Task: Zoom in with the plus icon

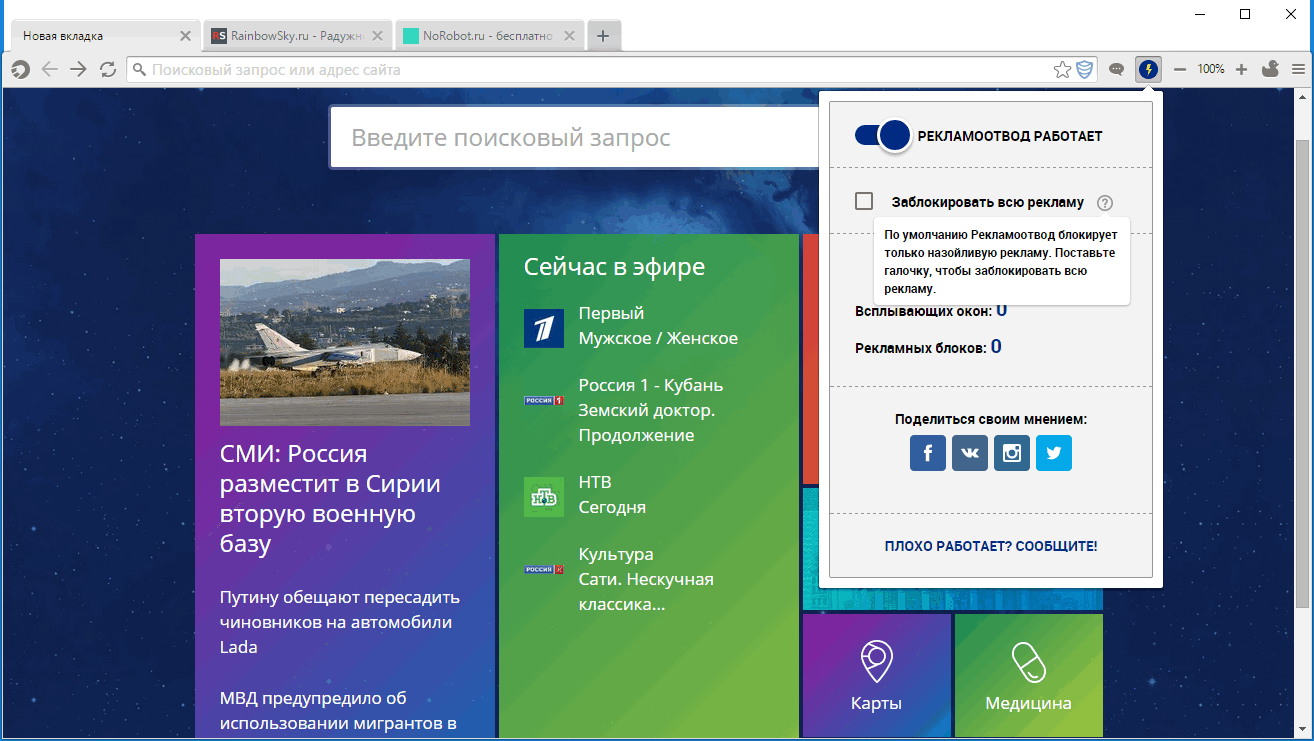Action: [x=1242, y=70]
